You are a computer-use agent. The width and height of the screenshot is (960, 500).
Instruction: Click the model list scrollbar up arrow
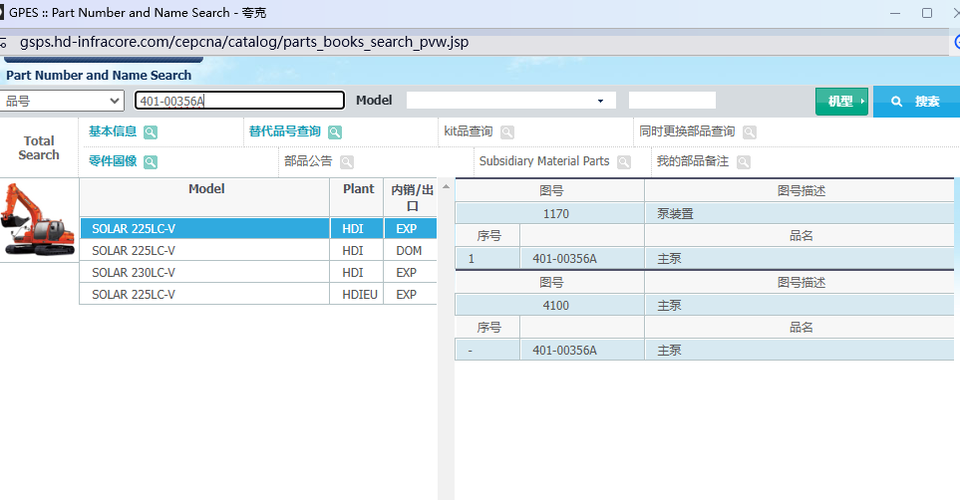click(446, 187)
